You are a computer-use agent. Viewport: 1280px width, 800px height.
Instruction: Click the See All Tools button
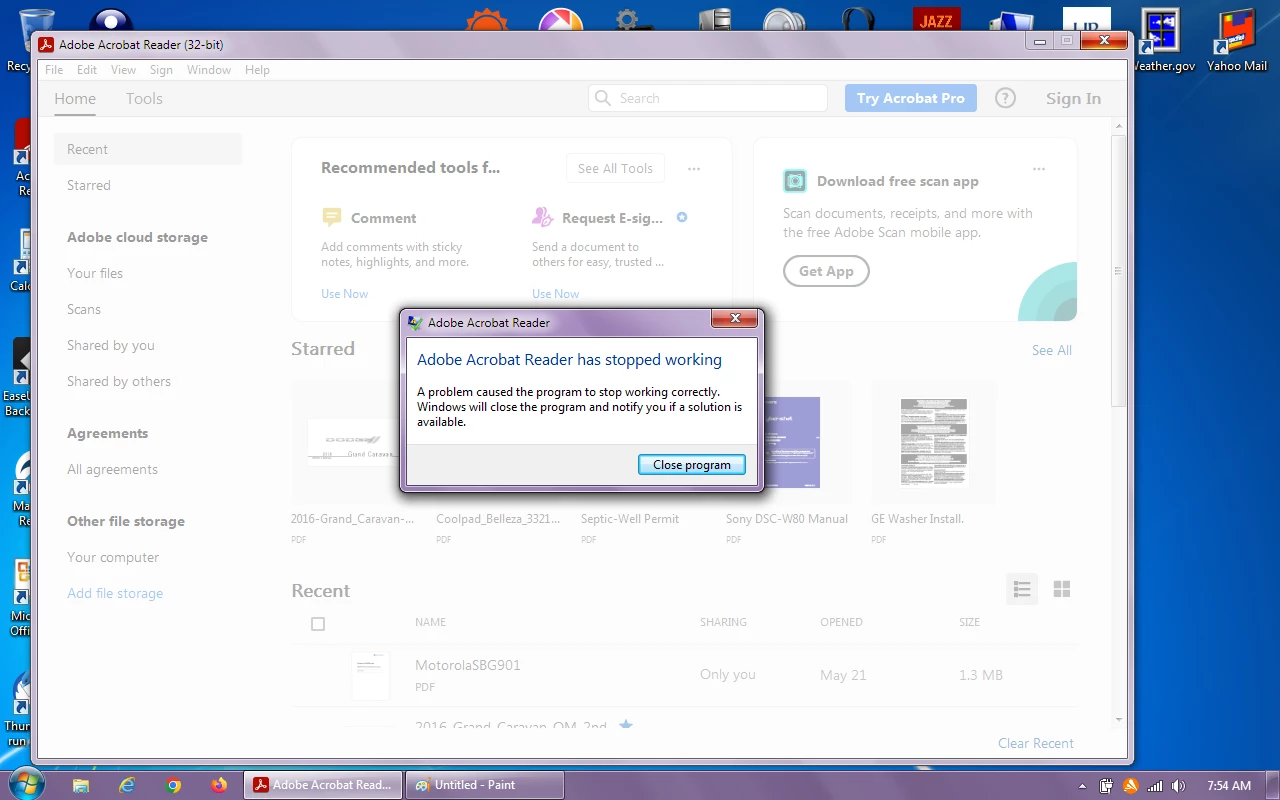click(x=615, y=168)
